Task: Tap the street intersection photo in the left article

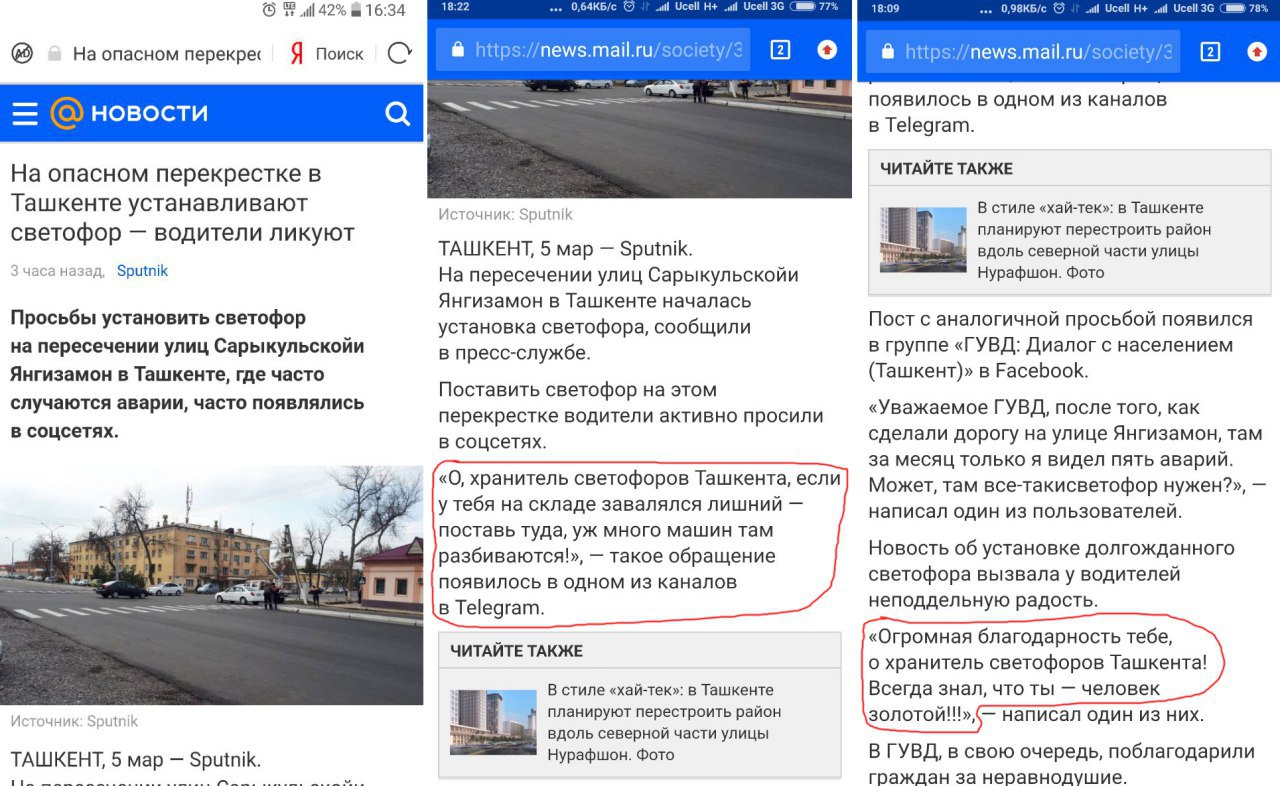Action: point(211,585)
